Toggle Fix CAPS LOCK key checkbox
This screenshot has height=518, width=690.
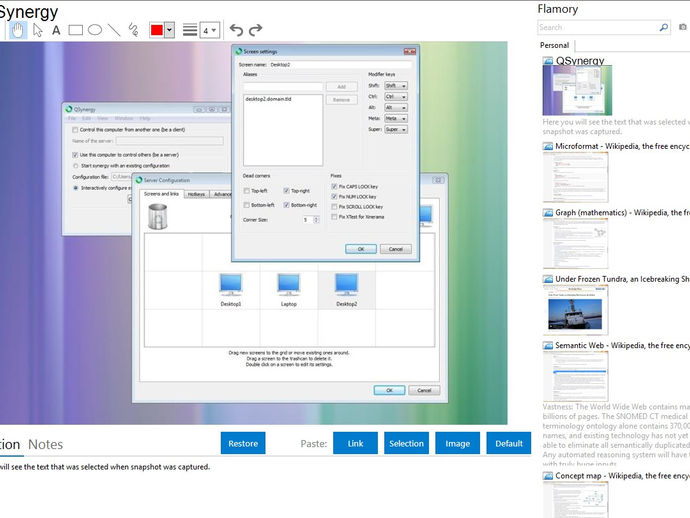click(x=334, y=187)
